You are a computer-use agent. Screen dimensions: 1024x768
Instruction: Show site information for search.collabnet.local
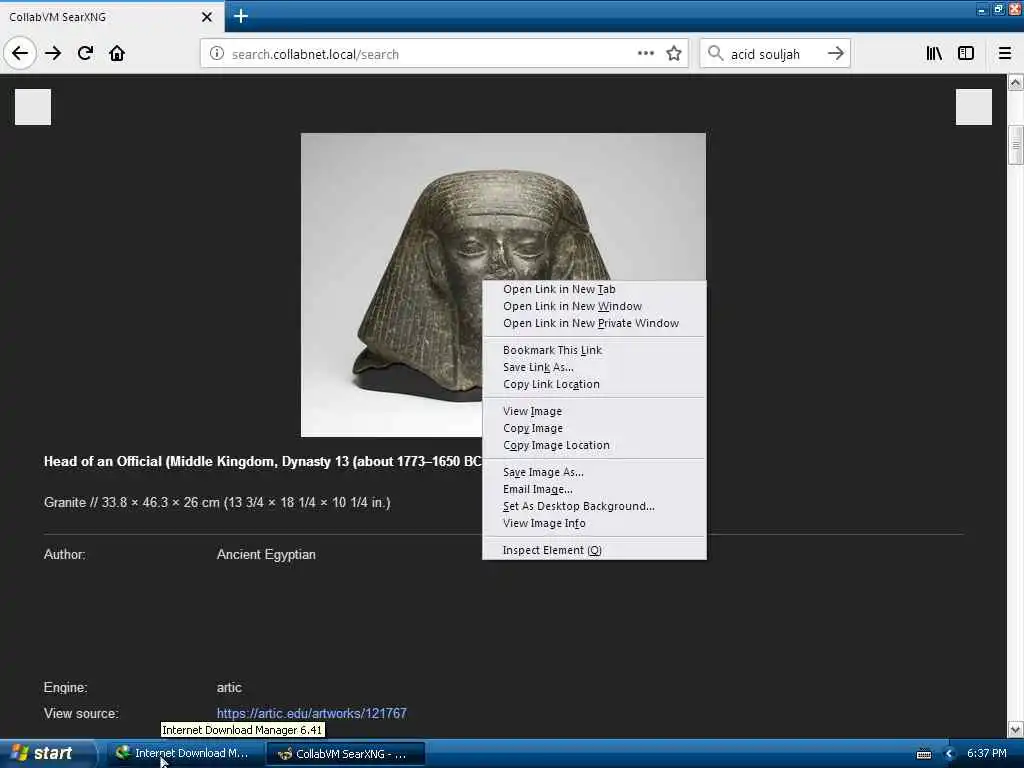[x=216, y=54]
